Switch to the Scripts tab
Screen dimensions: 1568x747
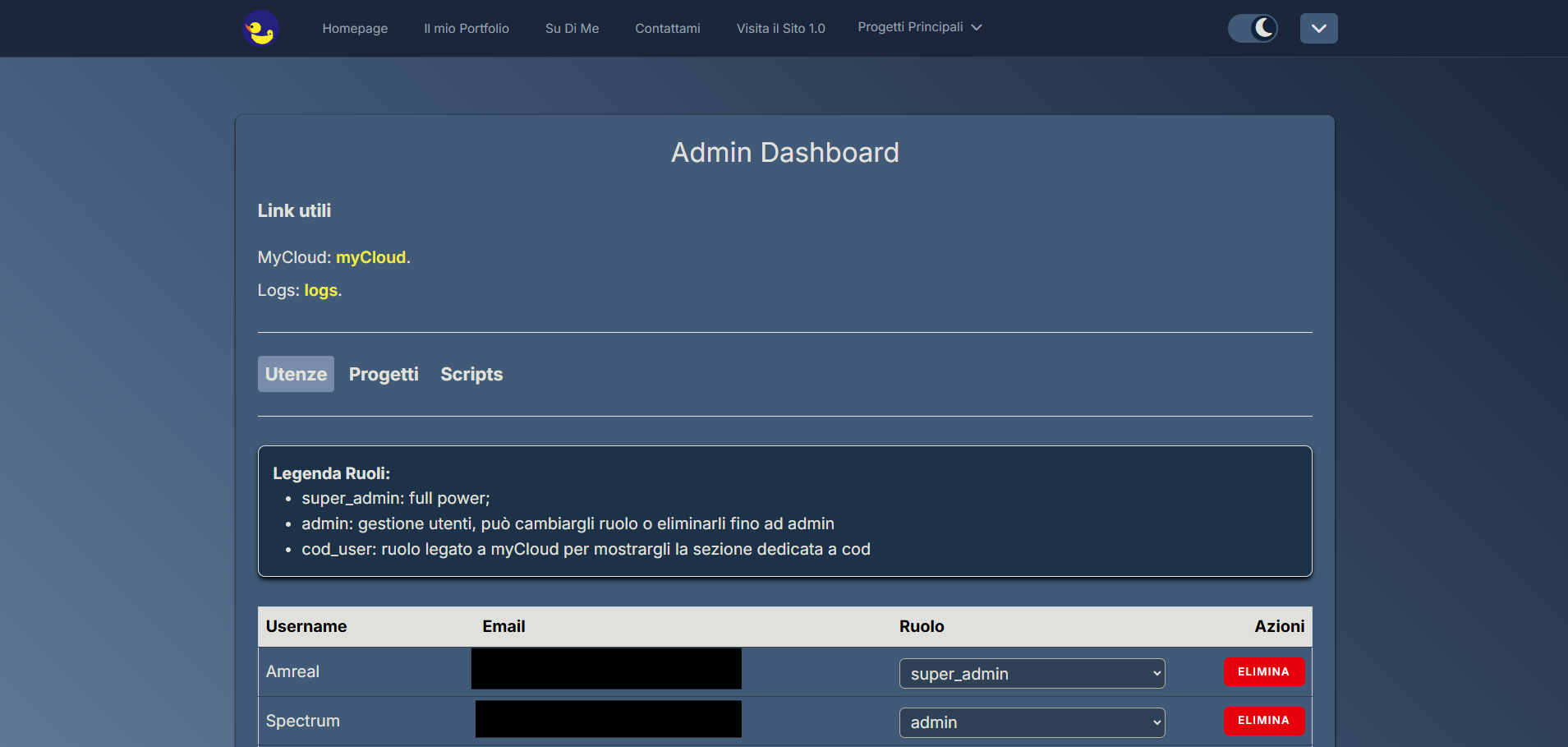pyautogui.click(x=471, y=374)
